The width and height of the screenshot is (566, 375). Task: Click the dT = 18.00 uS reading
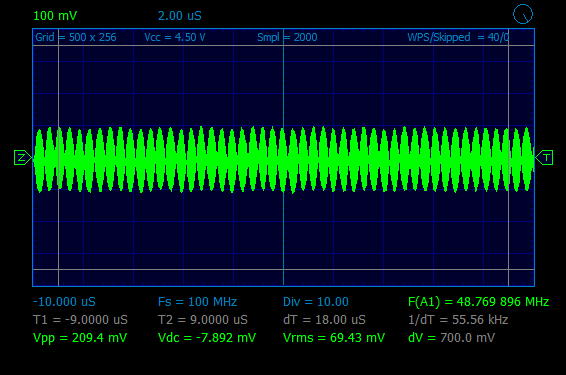(324, 320)
